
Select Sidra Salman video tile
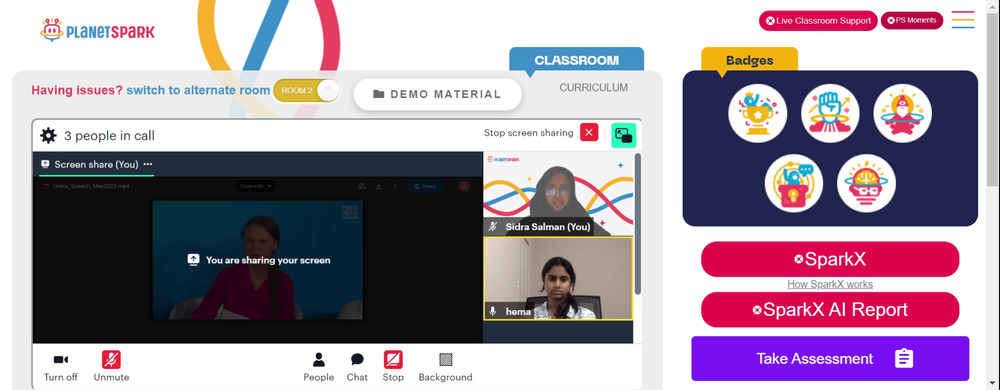tap(557, 194)
